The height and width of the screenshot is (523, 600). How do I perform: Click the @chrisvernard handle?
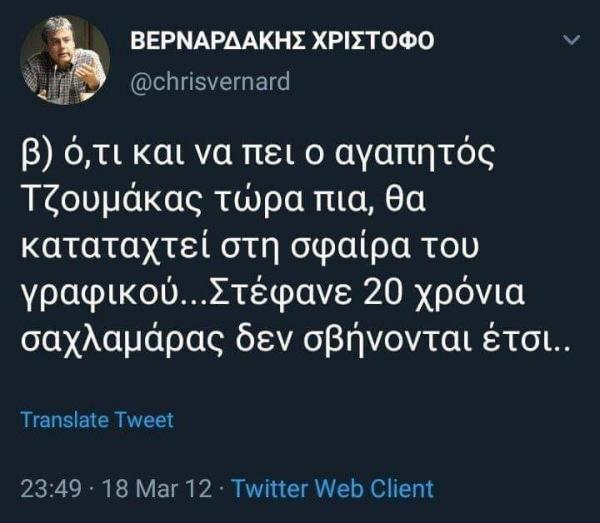211,81
